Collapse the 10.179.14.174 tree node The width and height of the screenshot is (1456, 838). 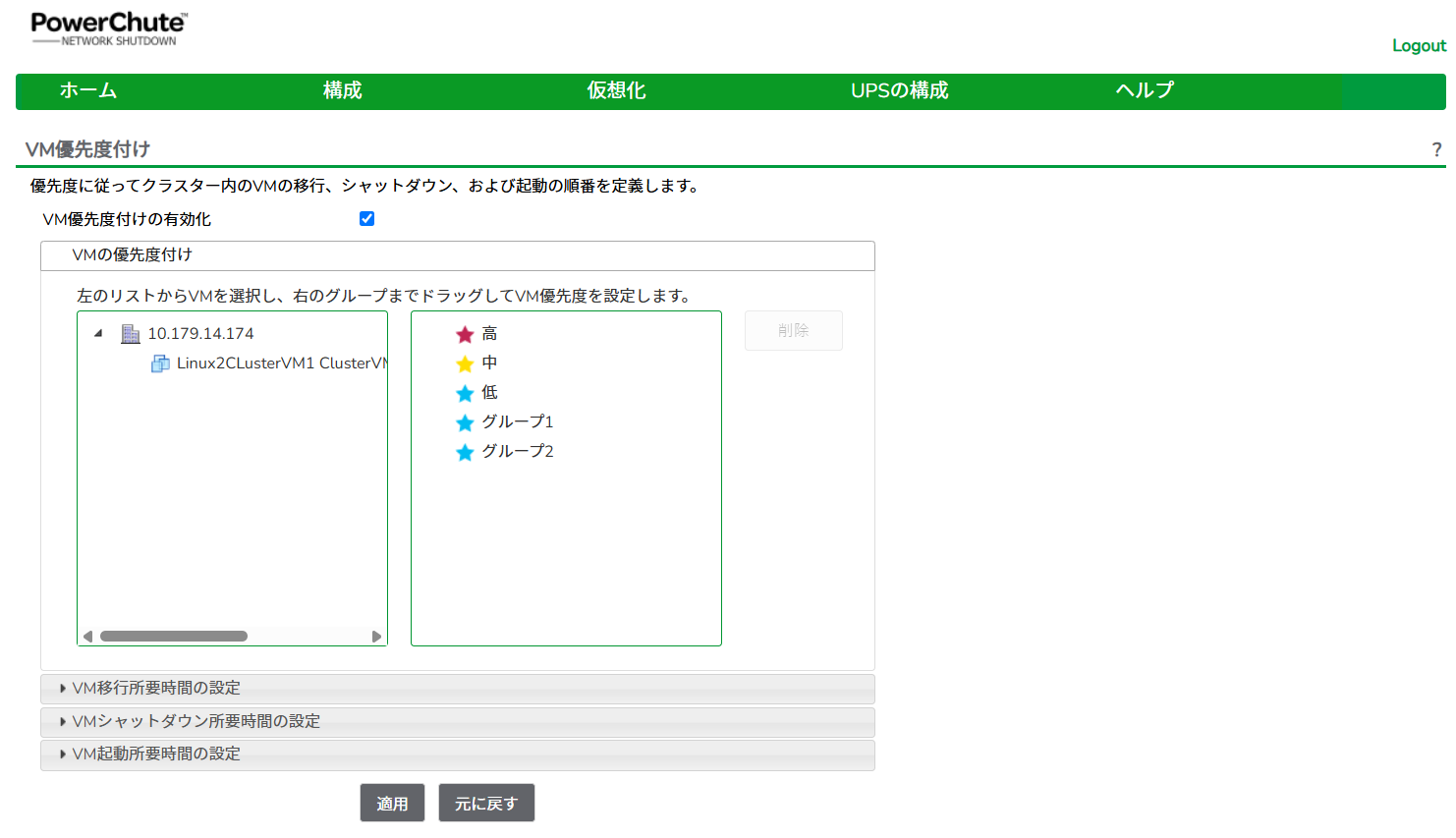pyautogui.click(x=98, y=333)
